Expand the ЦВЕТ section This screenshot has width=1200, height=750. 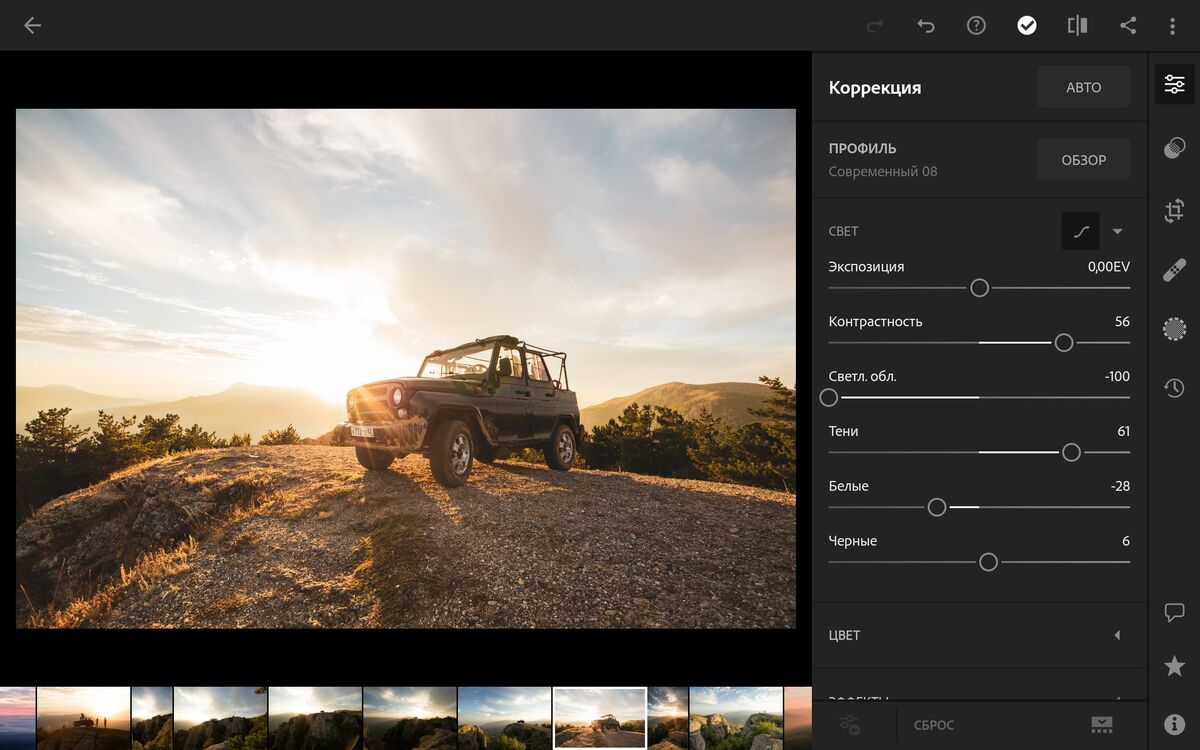pyautogui.click(x=978, y=635)
